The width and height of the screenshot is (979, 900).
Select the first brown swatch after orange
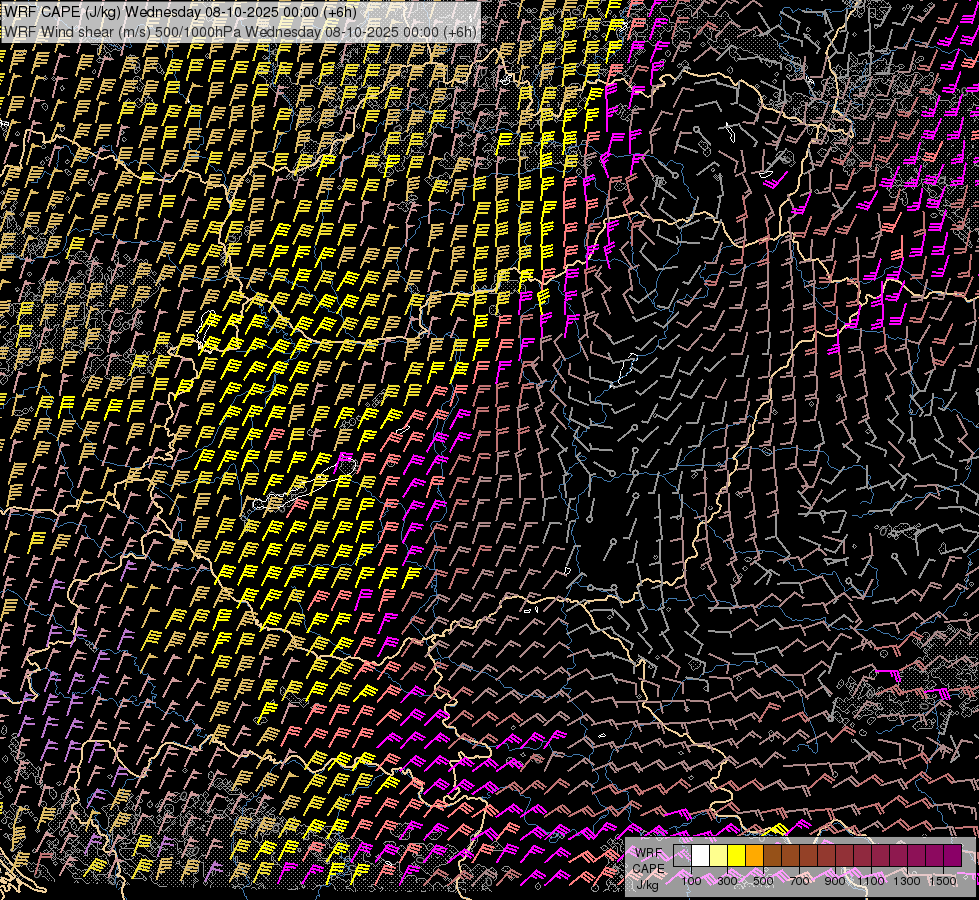[x=773, y=856]
